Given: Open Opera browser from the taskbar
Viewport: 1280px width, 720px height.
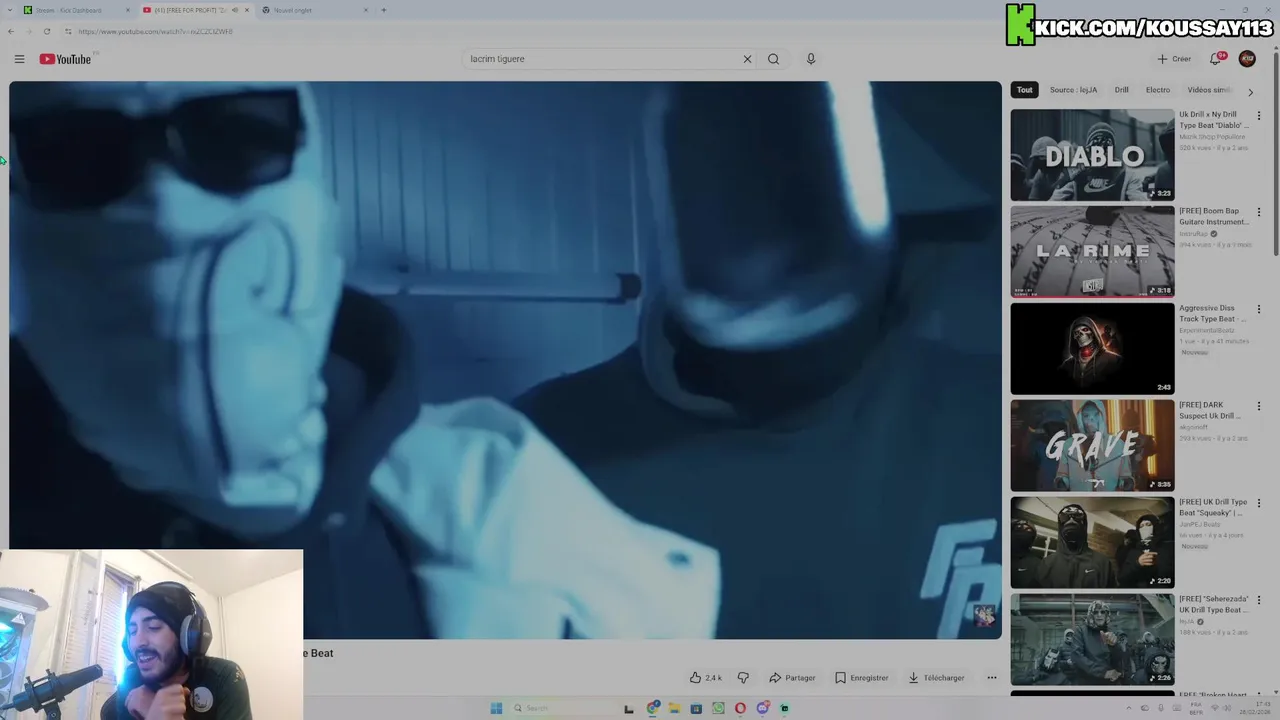Looking at the screenshot, I should [x=740, y=708].
